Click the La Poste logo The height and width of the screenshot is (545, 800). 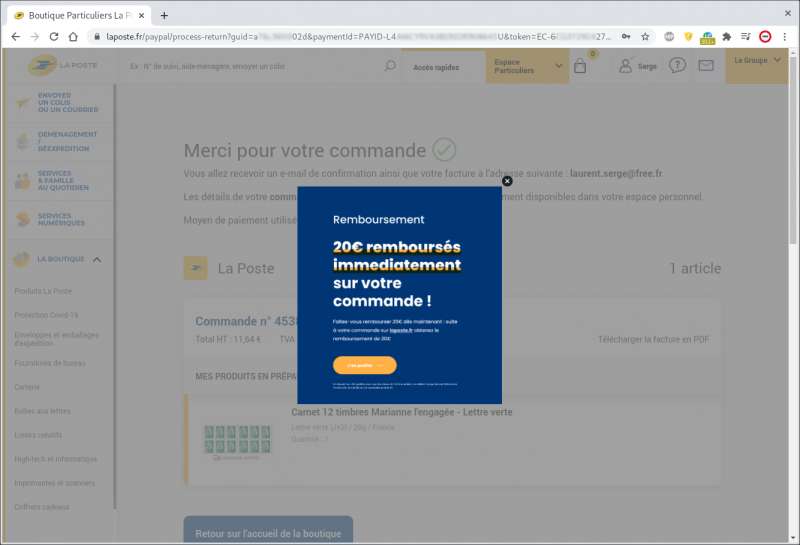[x=62, y=65]
